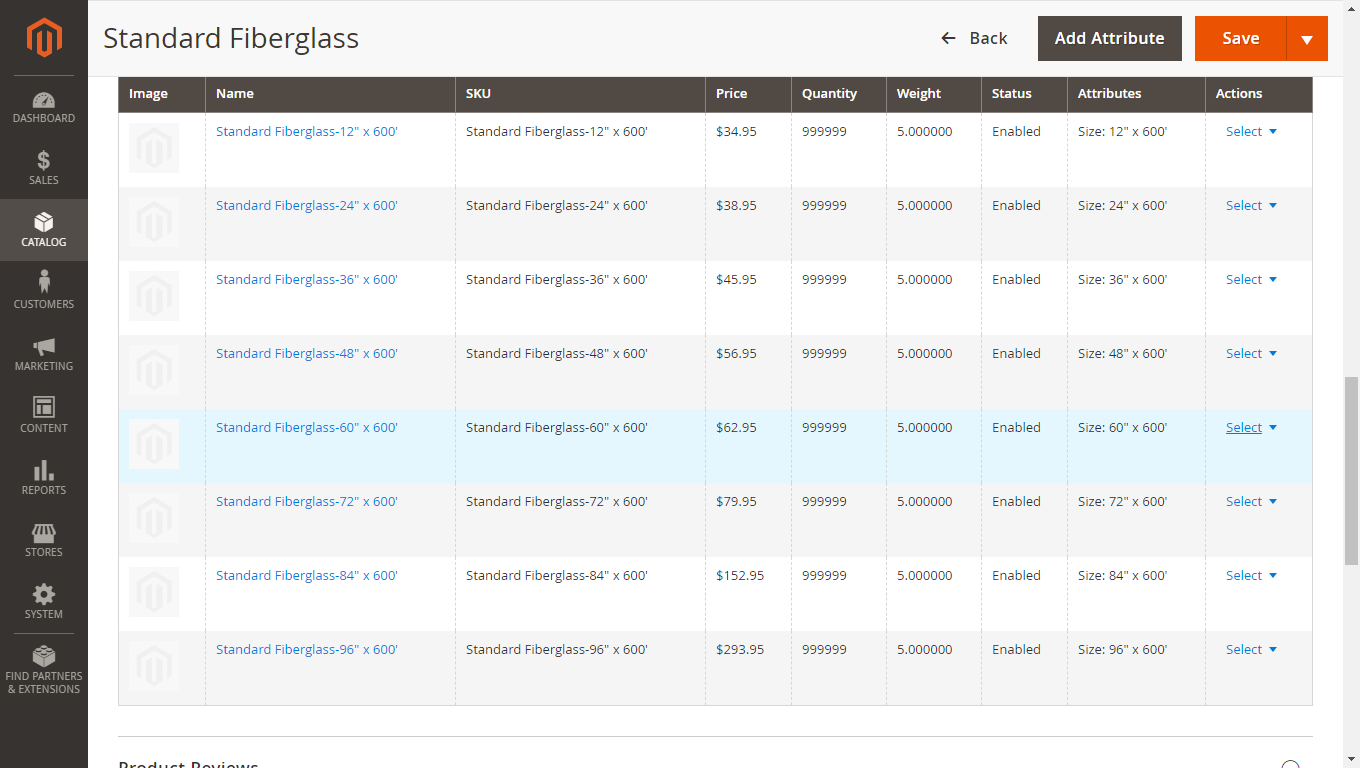This screenshot has width=1360, height=768.
Task: Save the Standard Fiberglass product
Action: coord(1240,38)
